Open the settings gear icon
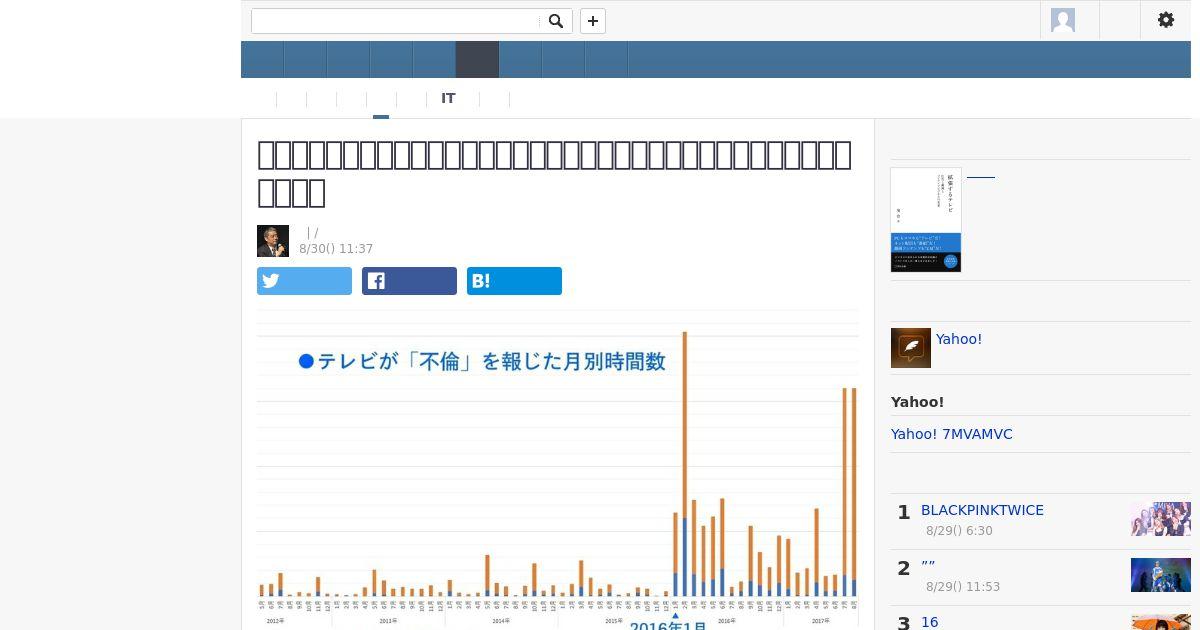The width and height of the screenshot is (1200, 630). pos(1166,20)
